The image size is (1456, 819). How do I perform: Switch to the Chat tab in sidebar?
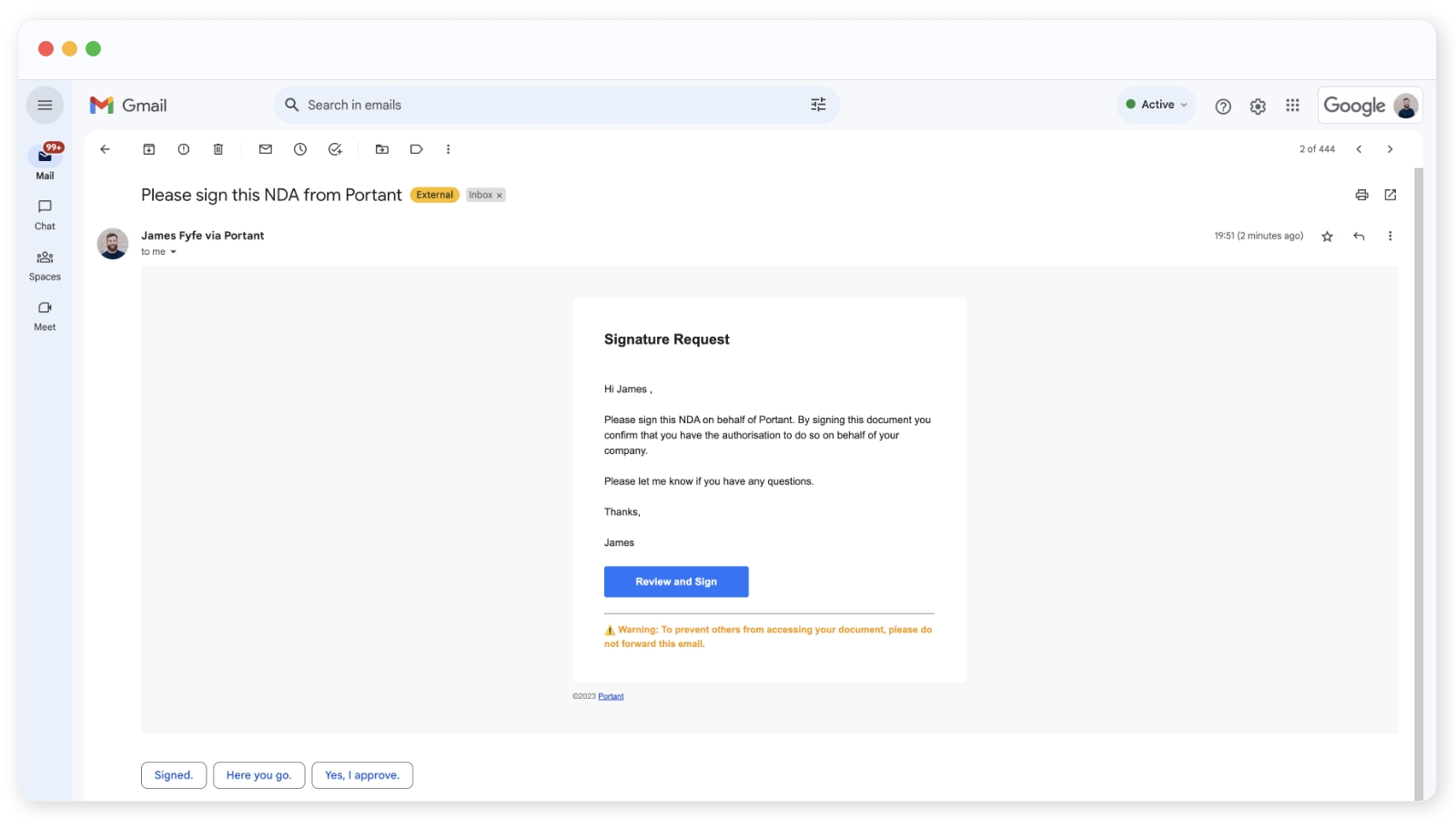pos(45,214)
